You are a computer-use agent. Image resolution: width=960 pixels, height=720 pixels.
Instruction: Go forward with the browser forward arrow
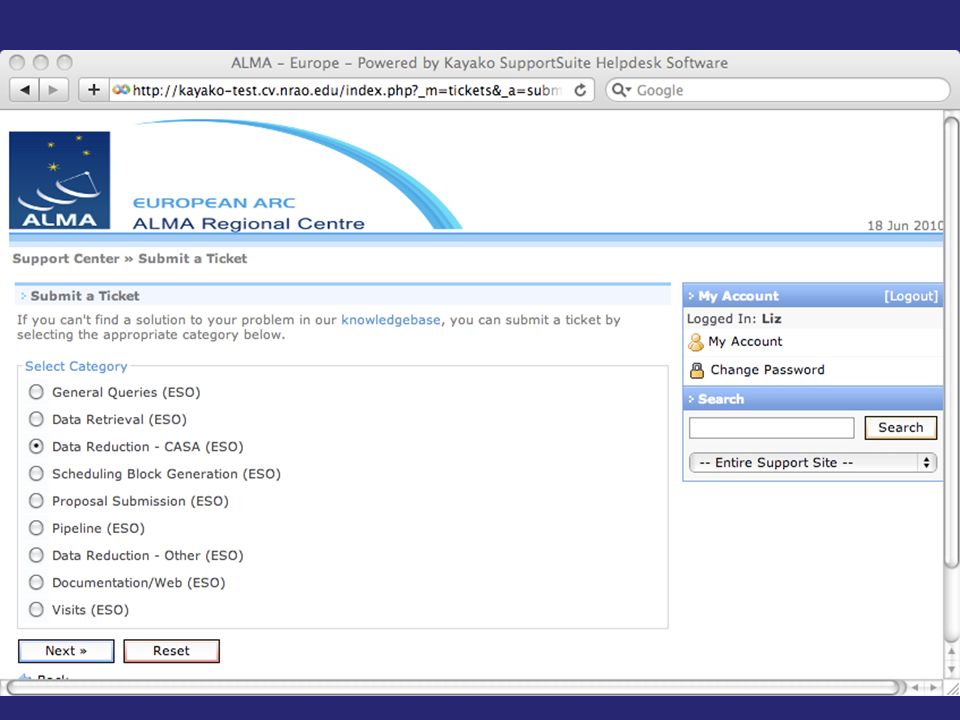pos(54,90)
